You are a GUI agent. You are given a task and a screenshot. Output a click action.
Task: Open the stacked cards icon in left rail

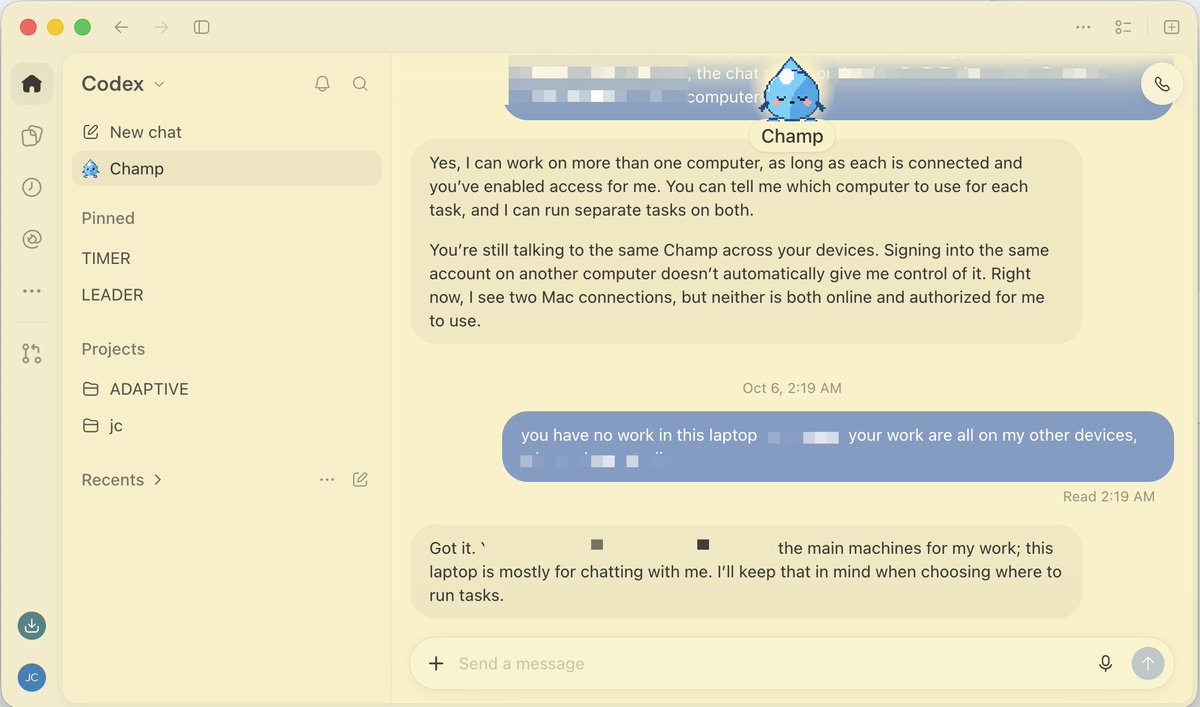coord(32,136)
